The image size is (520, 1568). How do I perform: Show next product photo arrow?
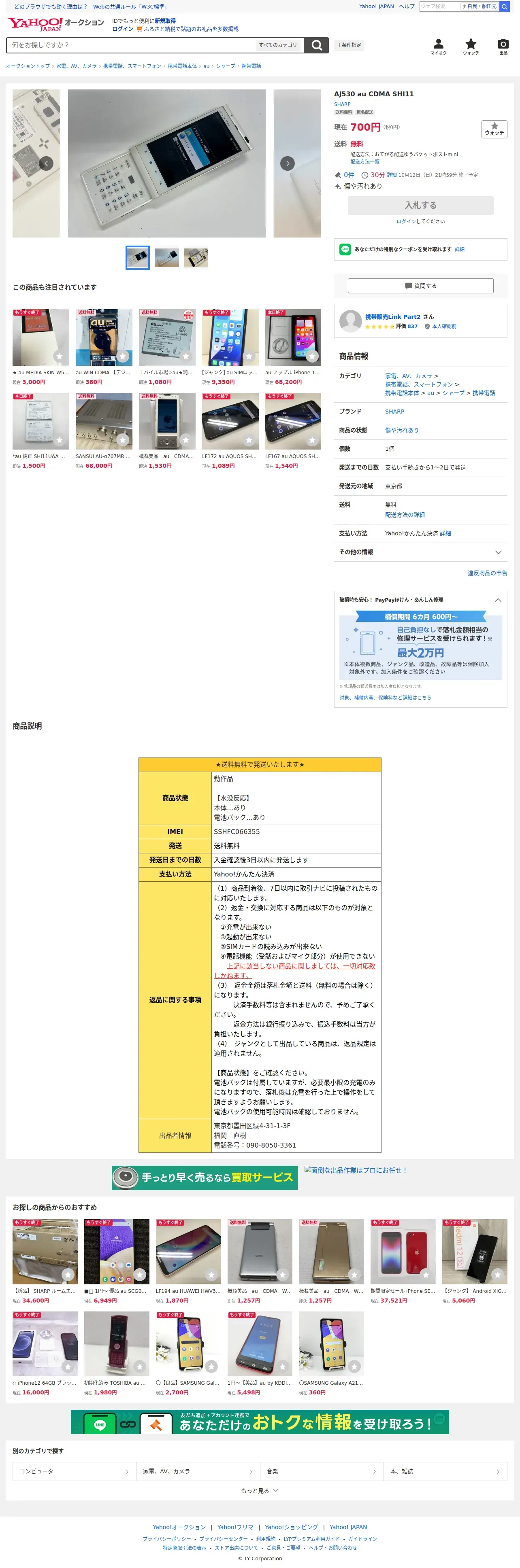[x=288, y=163]
